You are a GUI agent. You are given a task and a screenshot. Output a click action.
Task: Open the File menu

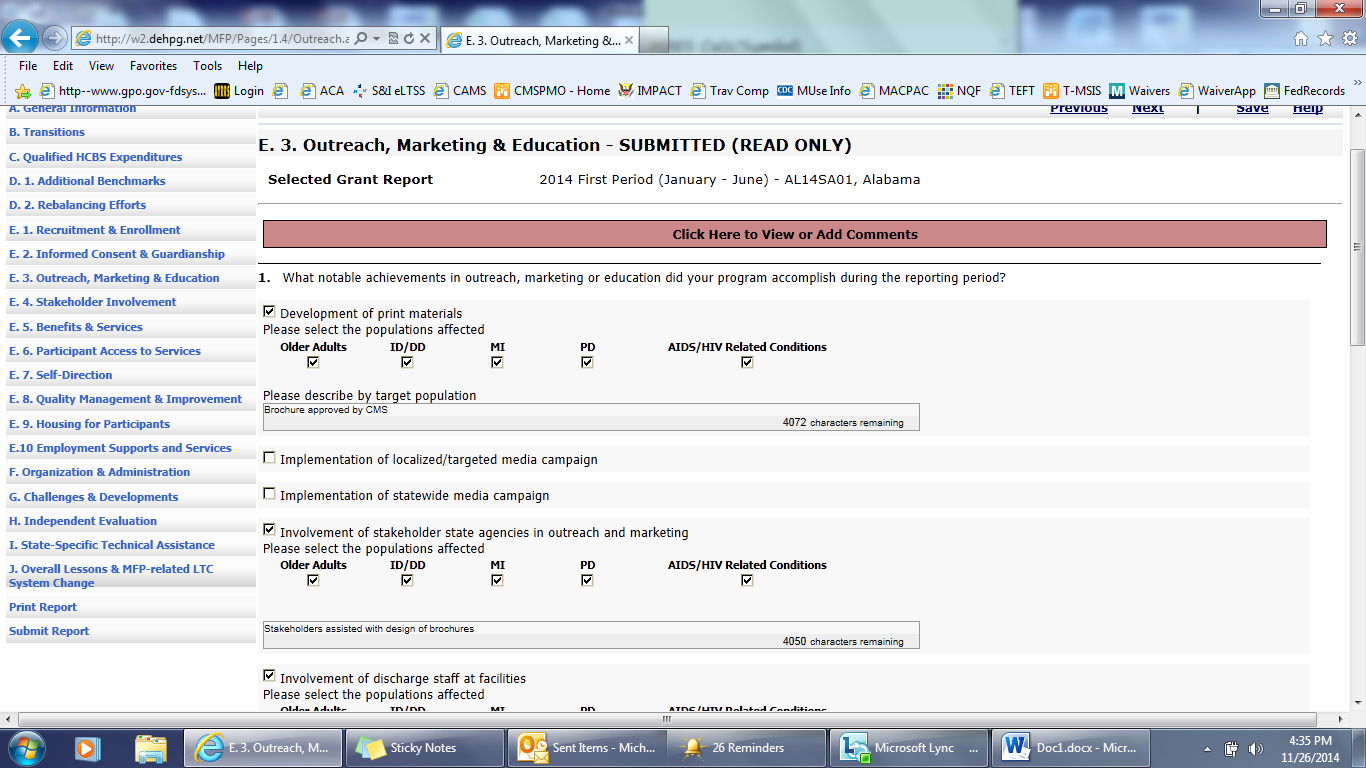(28, 66)
